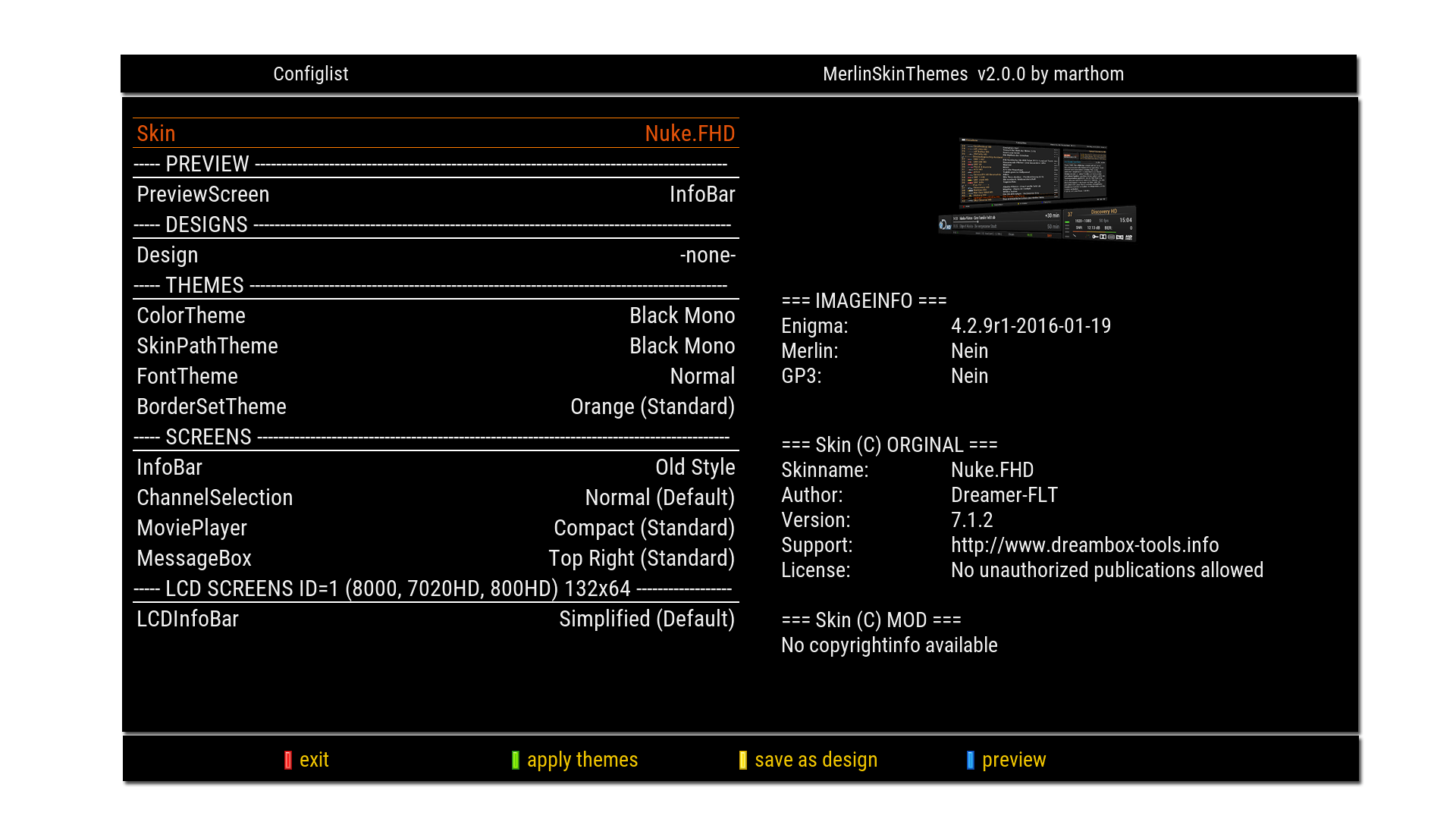The width and height of the screenshot is (1456, 819).
Task: Select MessageBox Top Right (Standard) row
Action: (x=436, y=558)
